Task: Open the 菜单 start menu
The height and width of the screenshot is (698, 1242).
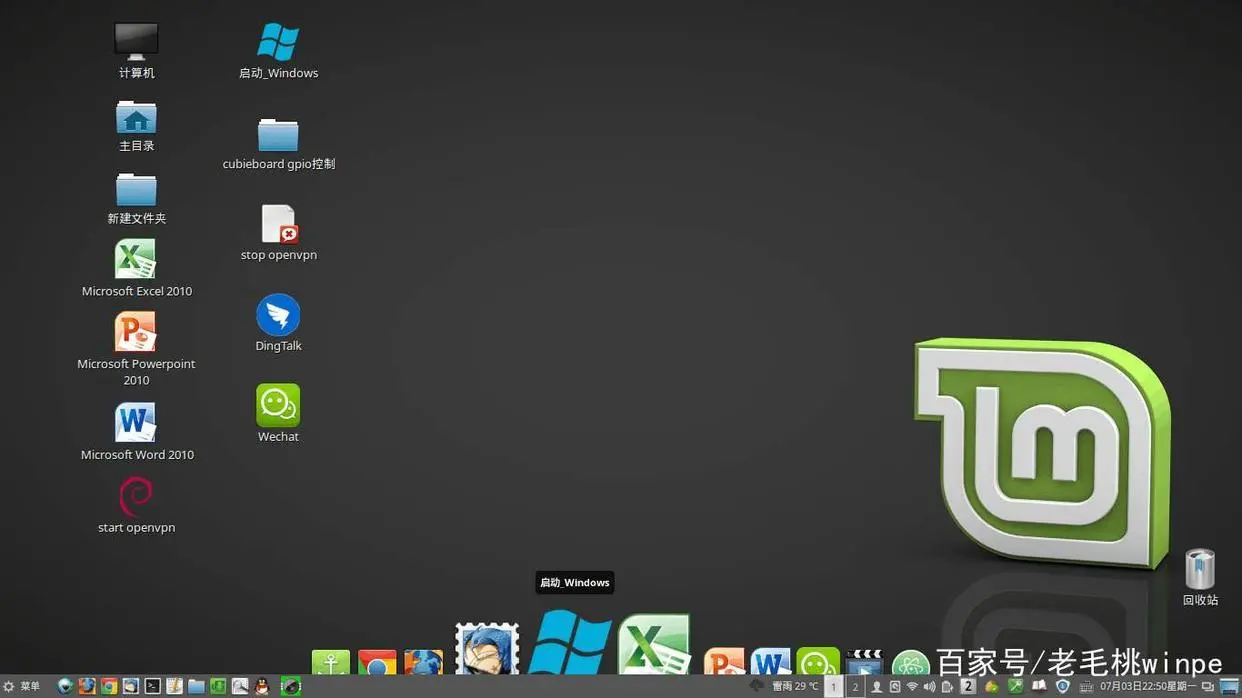Action: 22,686
